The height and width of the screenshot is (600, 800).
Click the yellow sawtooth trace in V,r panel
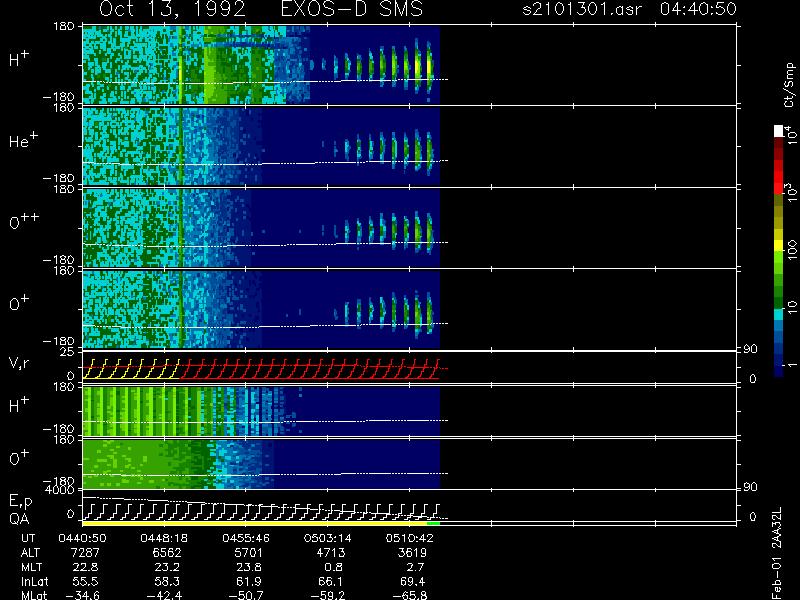click(131, 369)
